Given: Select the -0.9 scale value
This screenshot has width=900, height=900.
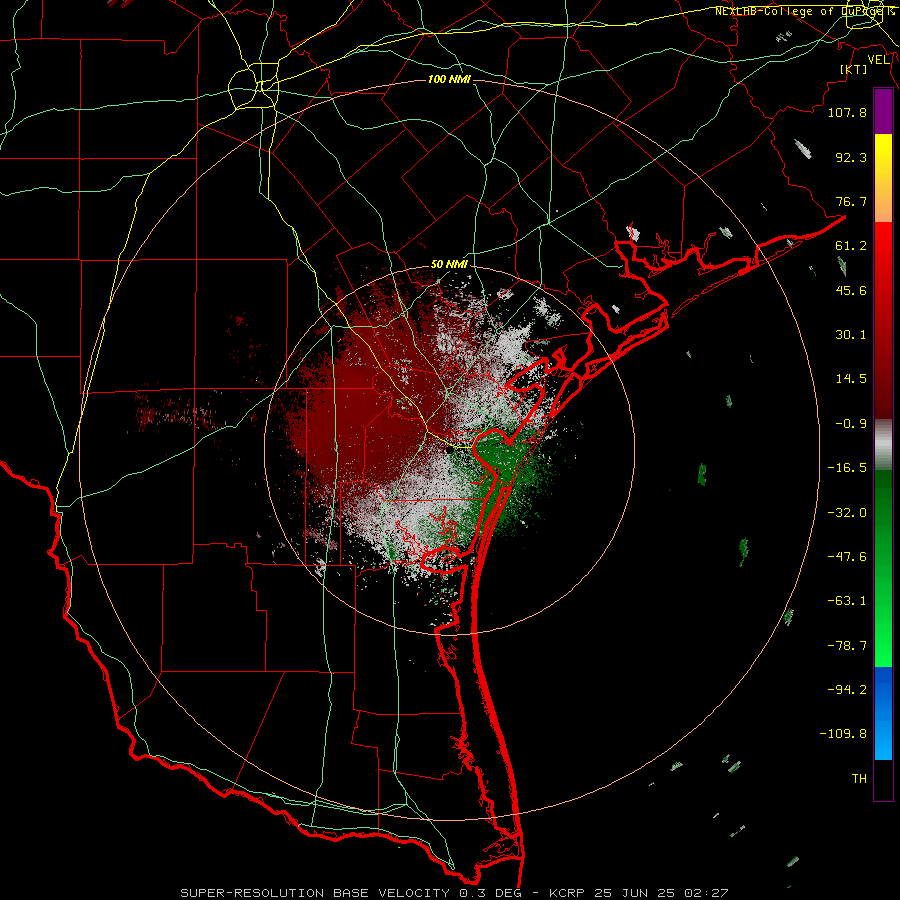Looking at the screenshot, I should point(851,424).
